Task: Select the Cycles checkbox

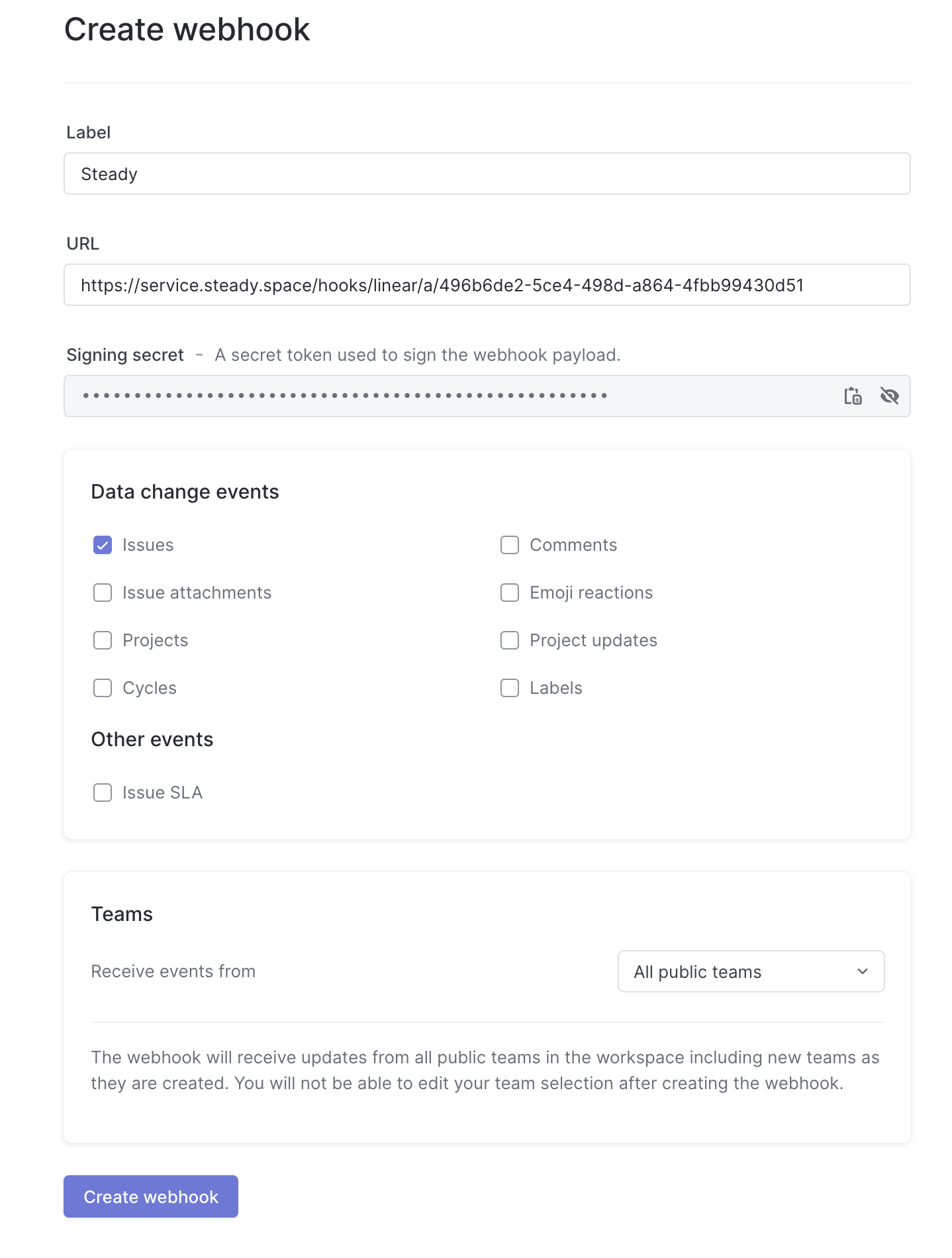Action: click(103, 688)
